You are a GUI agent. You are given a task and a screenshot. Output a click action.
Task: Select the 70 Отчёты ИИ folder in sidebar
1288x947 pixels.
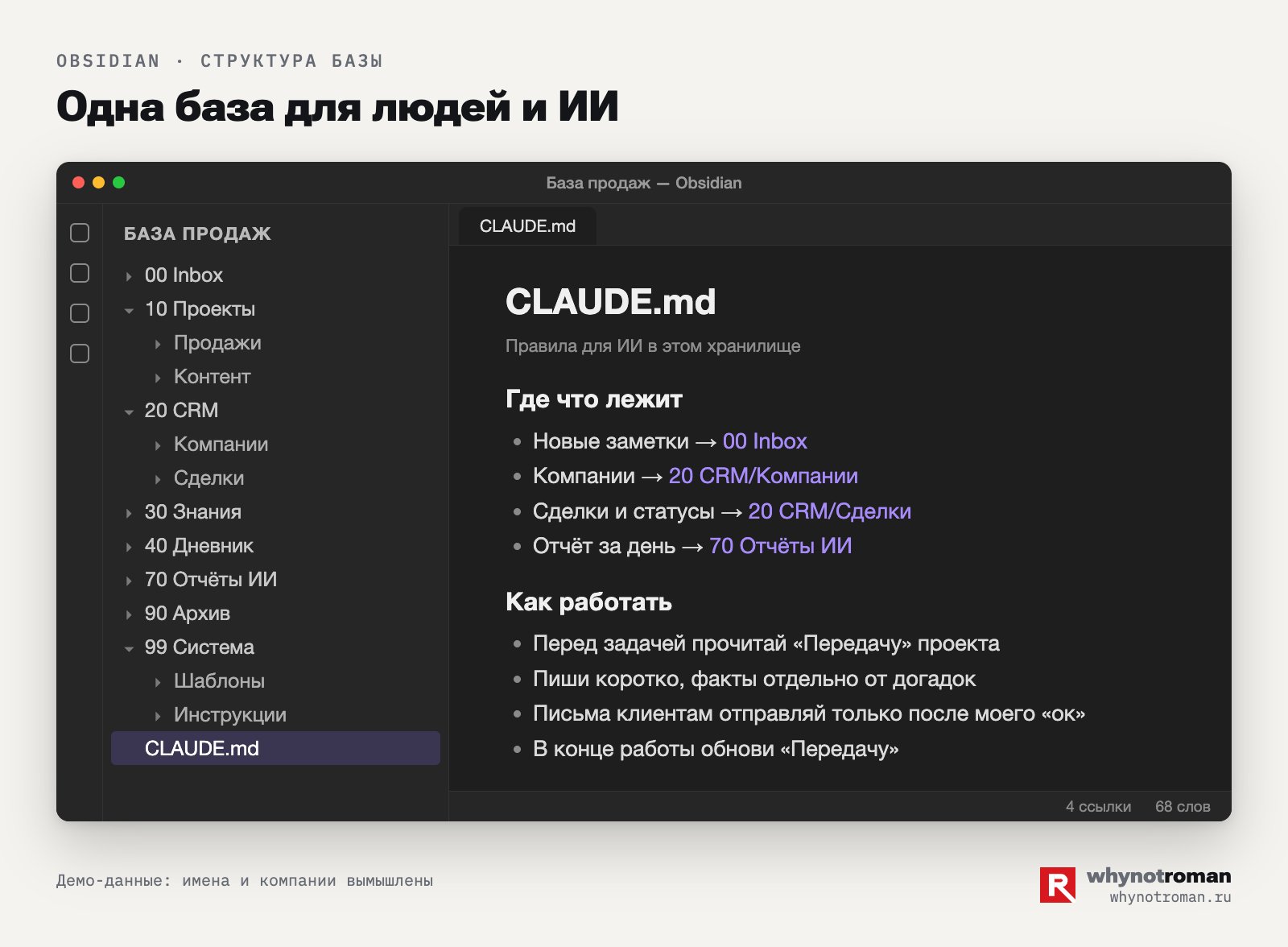click(x=211, y=580)
